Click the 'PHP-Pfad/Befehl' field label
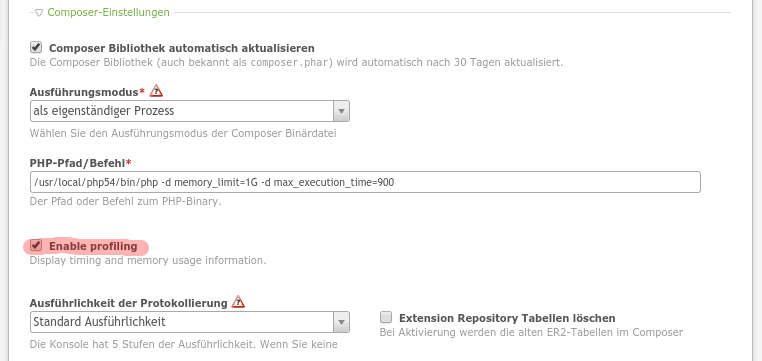This screenshot has height=361, width=762. click(x=81, y=162)
